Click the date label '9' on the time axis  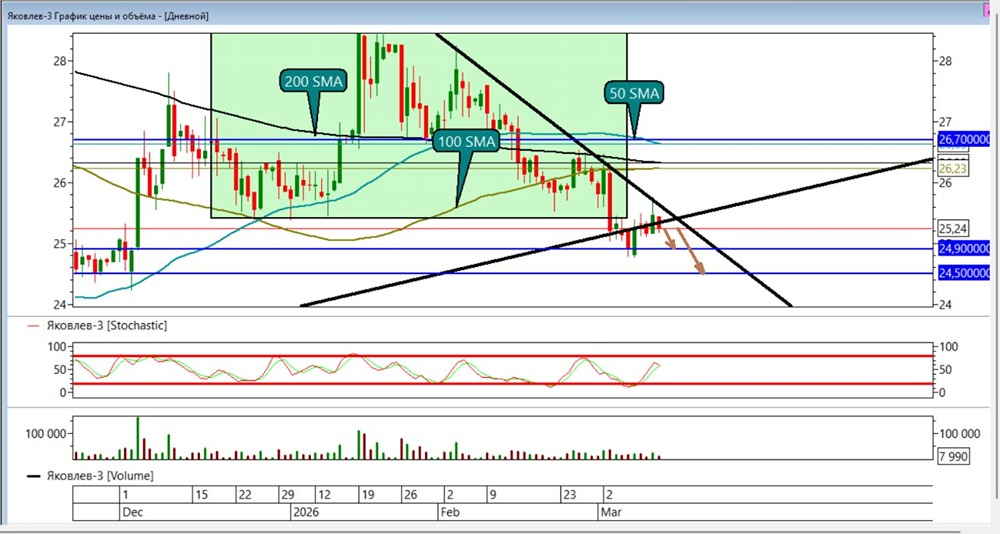(x=492, y=494)
